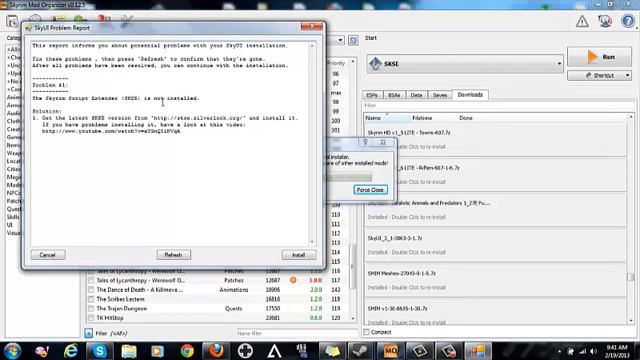
Task: Toggle the TK HitStop checkbox
Action: (91, 318)
